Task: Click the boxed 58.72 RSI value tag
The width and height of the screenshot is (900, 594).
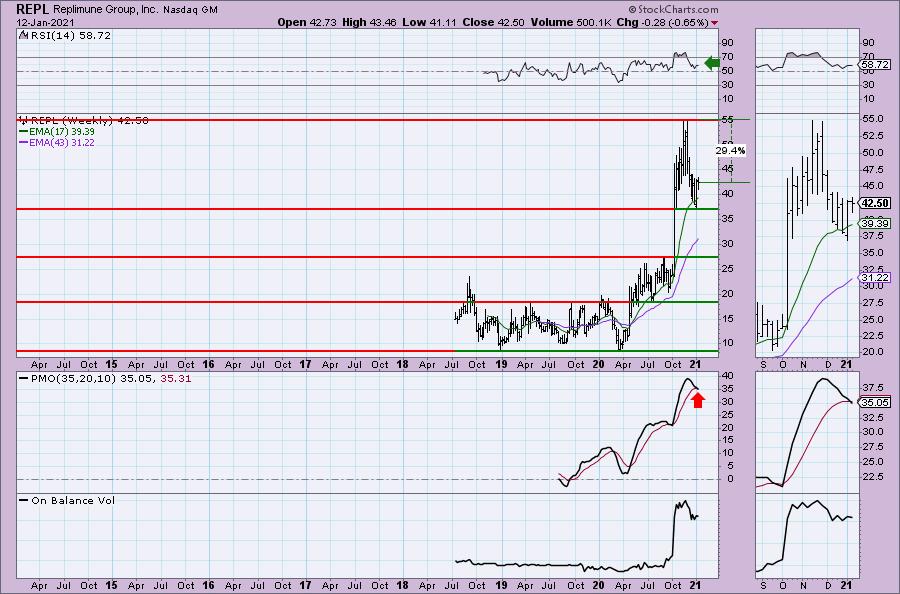Action: tap(875, 65)
